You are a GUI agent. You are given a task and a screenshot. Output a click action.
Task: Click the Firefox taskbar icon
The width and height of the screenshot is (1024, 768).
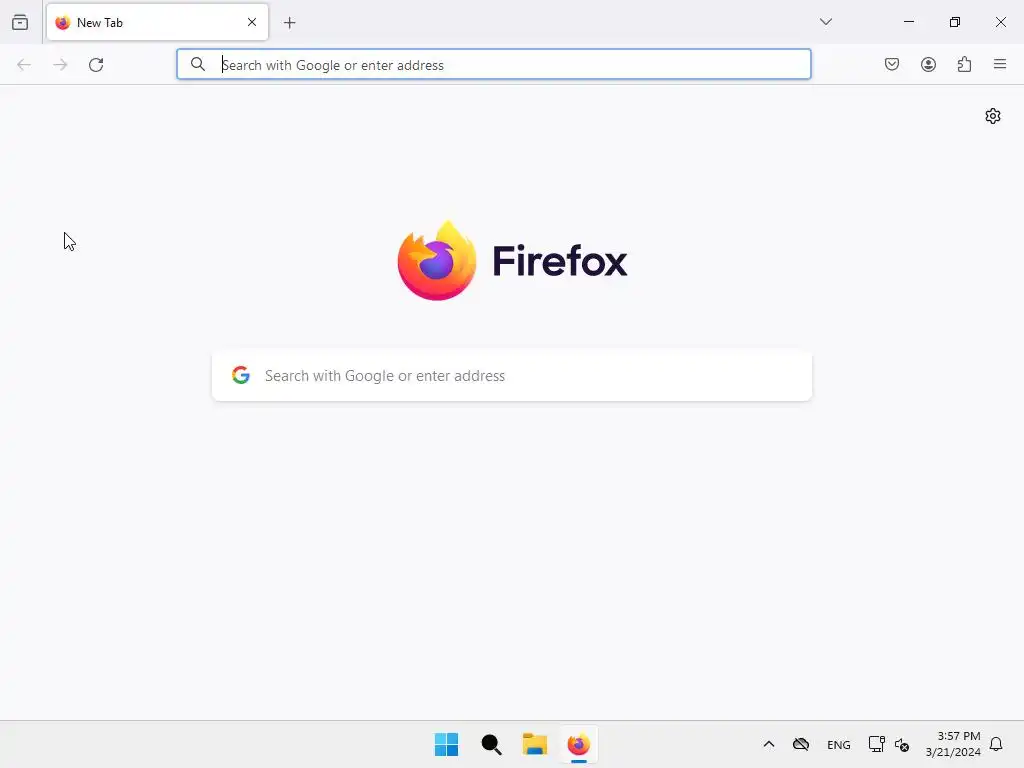click(579, 744)
